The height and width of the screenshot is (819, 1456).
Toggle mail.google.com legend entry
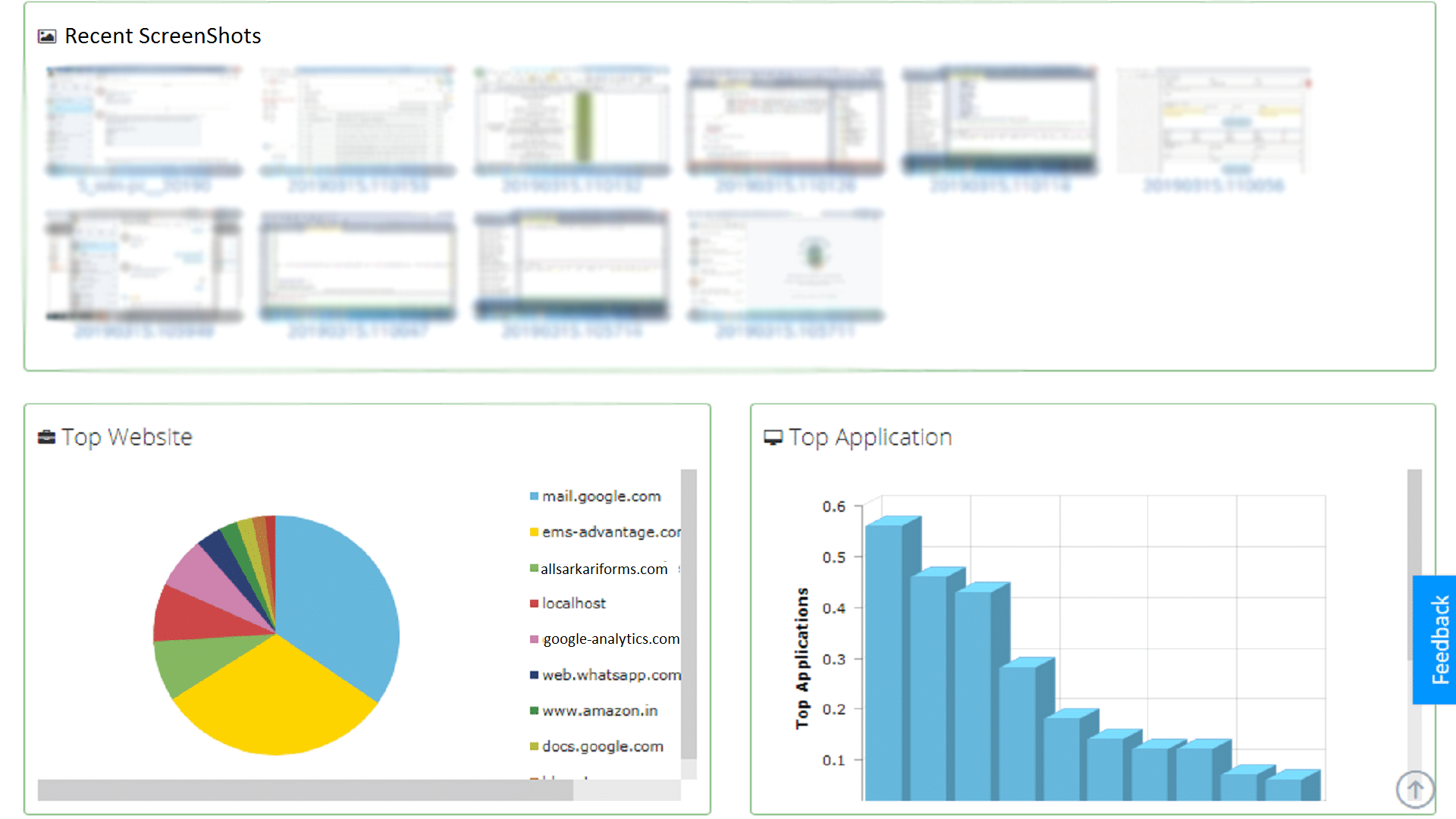tap(601, 497)
